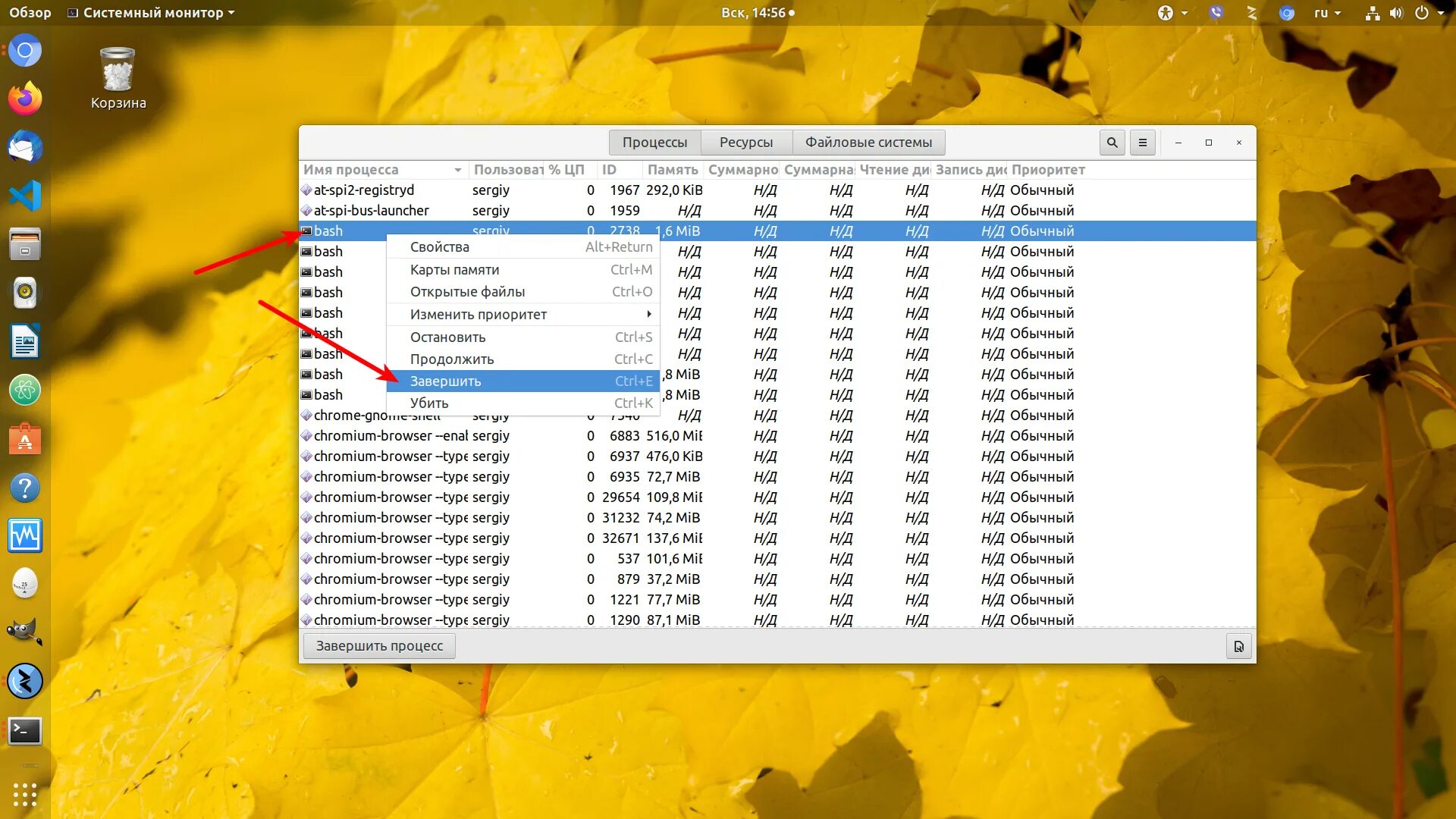Click the search icon in the header bar
This screenshot has height=819, width=1456.
click(x=1112, y=143)
